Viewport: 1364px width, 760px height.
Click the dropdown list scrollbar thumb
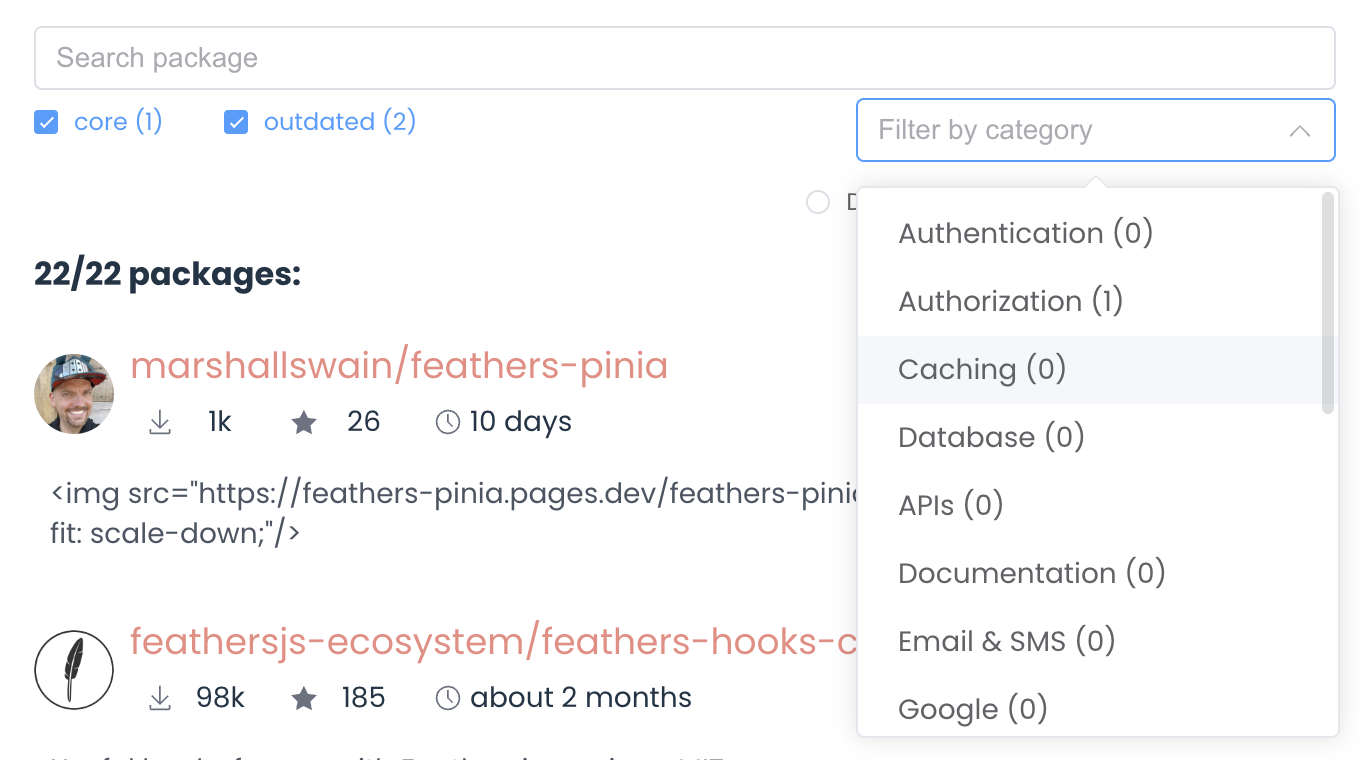[x=1328, y=303]
